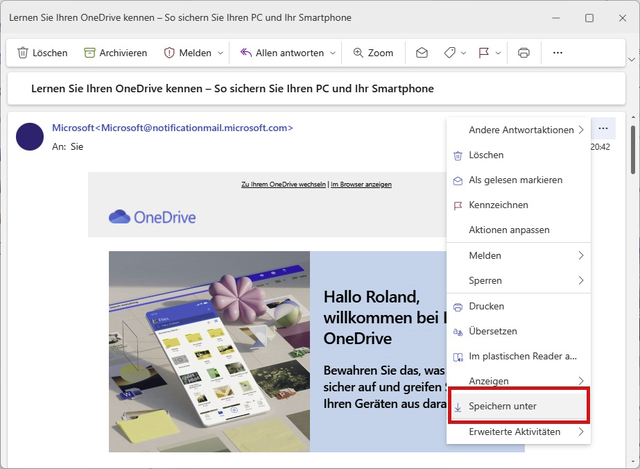Open the Im Browser anzeigen link
The width and height of the screenshot is (640, 469).
click(361, 184)
